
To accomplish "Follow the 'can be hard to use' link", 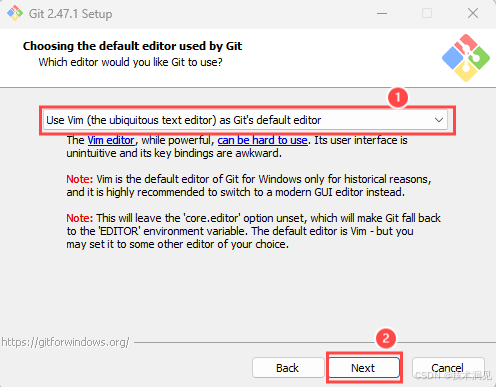I will coord(262,140).
